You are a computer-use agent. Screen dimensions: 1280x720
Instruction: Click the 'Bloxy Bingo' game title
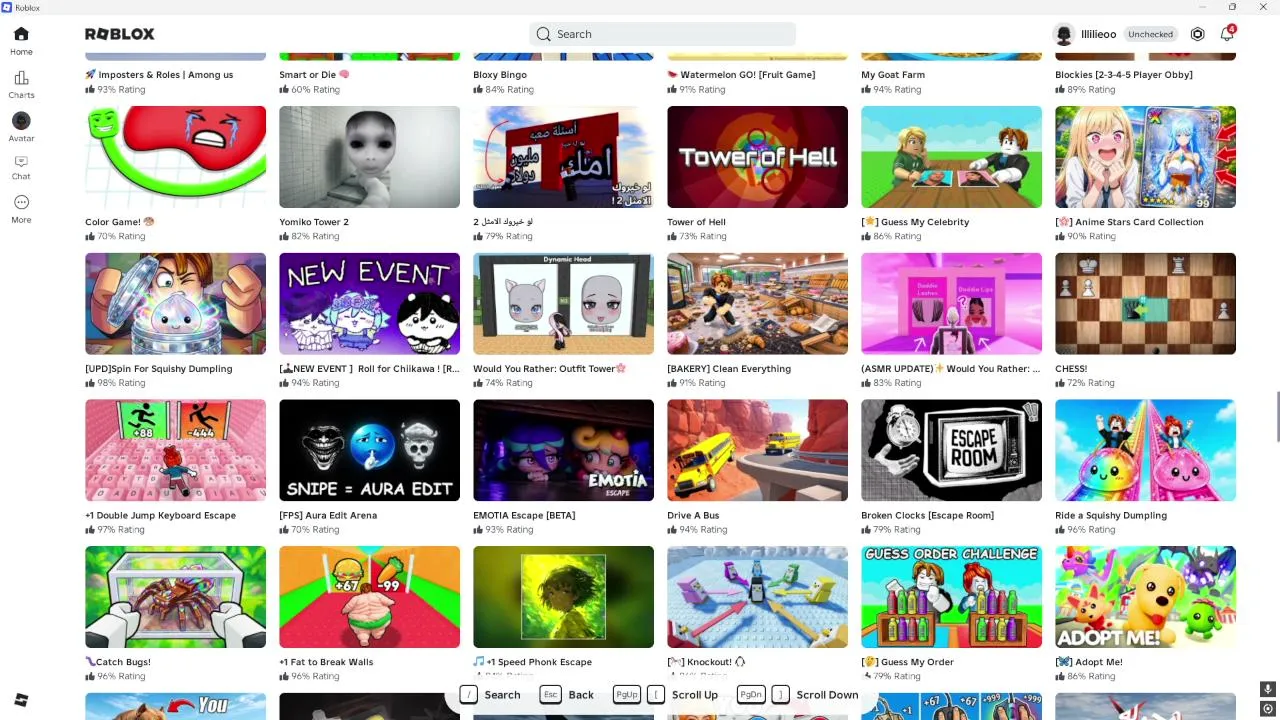pos(500,75)
